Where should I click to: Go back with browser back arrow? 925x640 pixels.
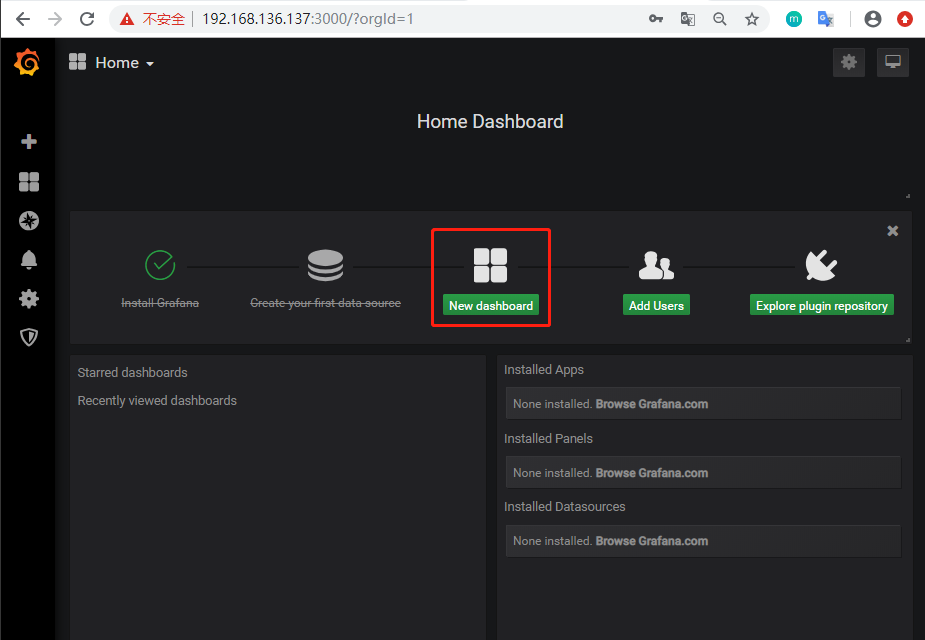pyautogui.click(x=23, y=19)
